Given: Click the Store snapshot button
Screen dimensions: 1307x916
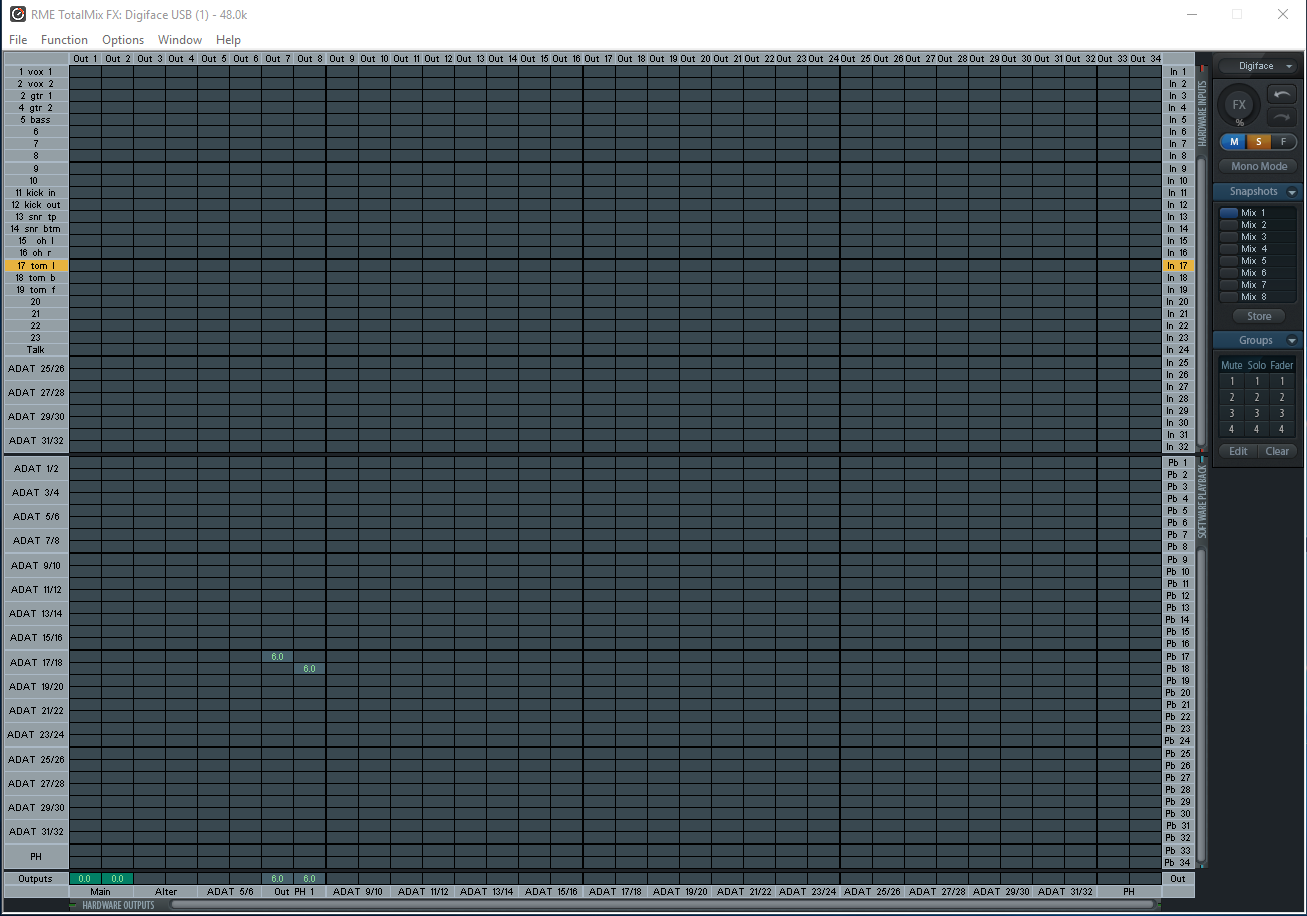Looking at the screenshot, I should pos(1258,316).
